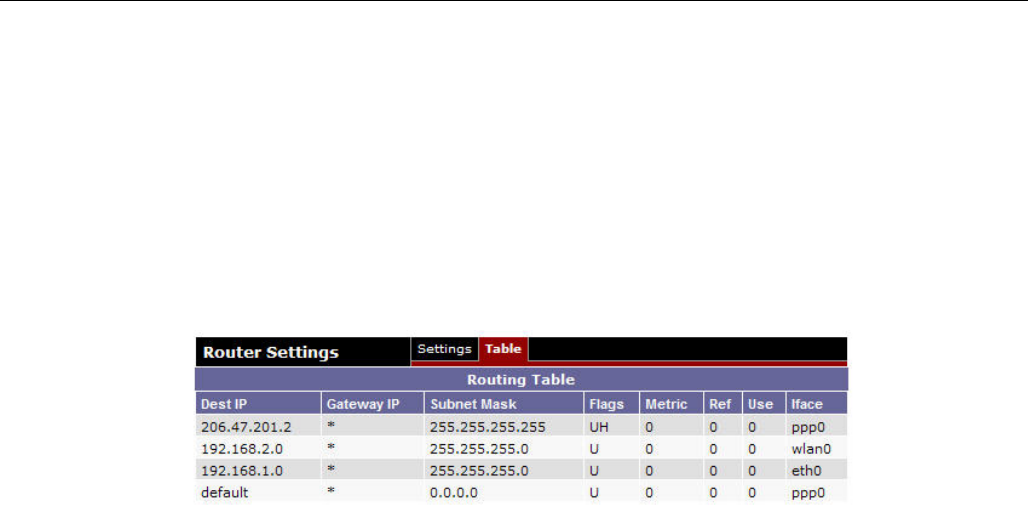
Task: Click the eth0 interface cell
Action: [806, 471]
